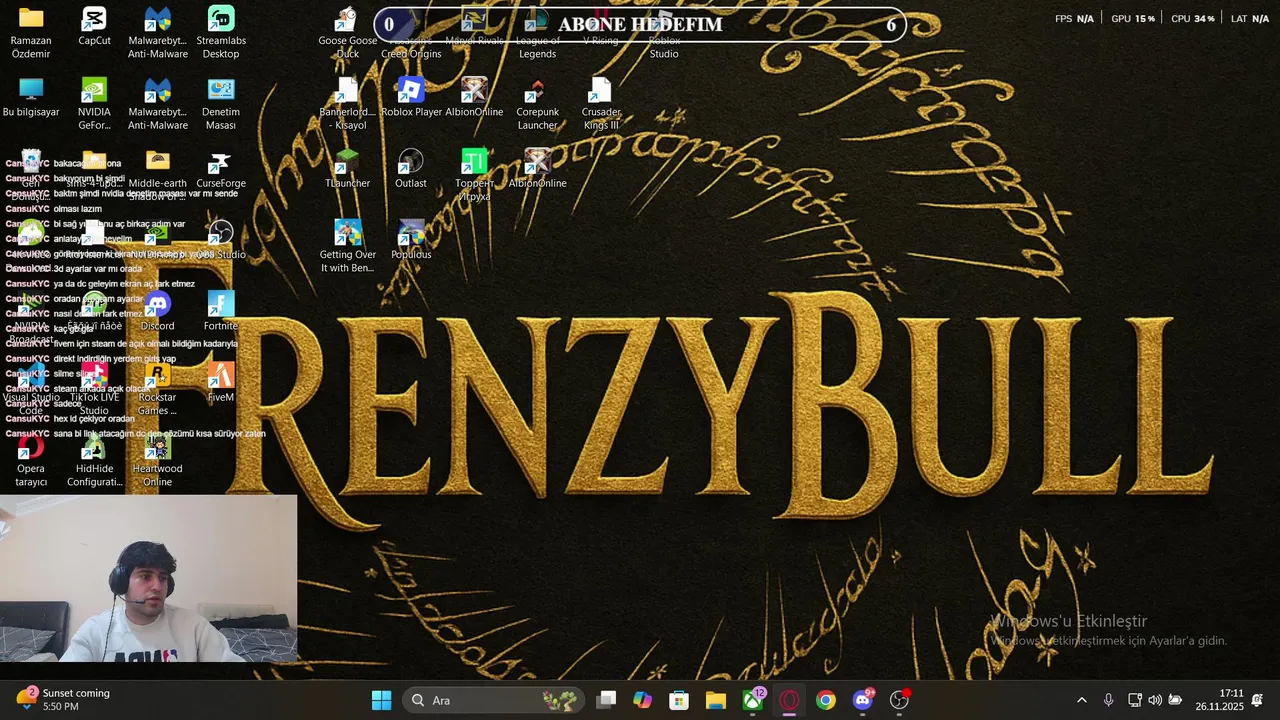Select HidHide Configuration shortcut
The height and width of the screenshot is (720, 1280).
(94, 461)
